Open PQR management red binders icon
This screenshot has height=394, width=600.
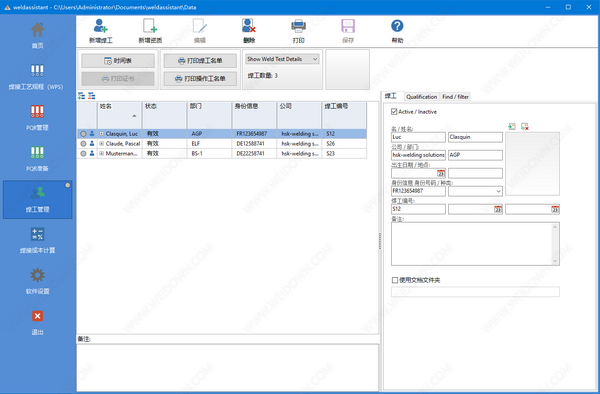(37, 111)
